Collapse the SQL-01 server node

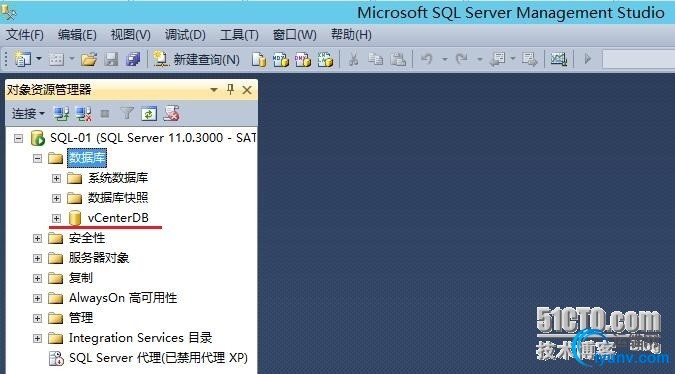[x=18, y=138]
